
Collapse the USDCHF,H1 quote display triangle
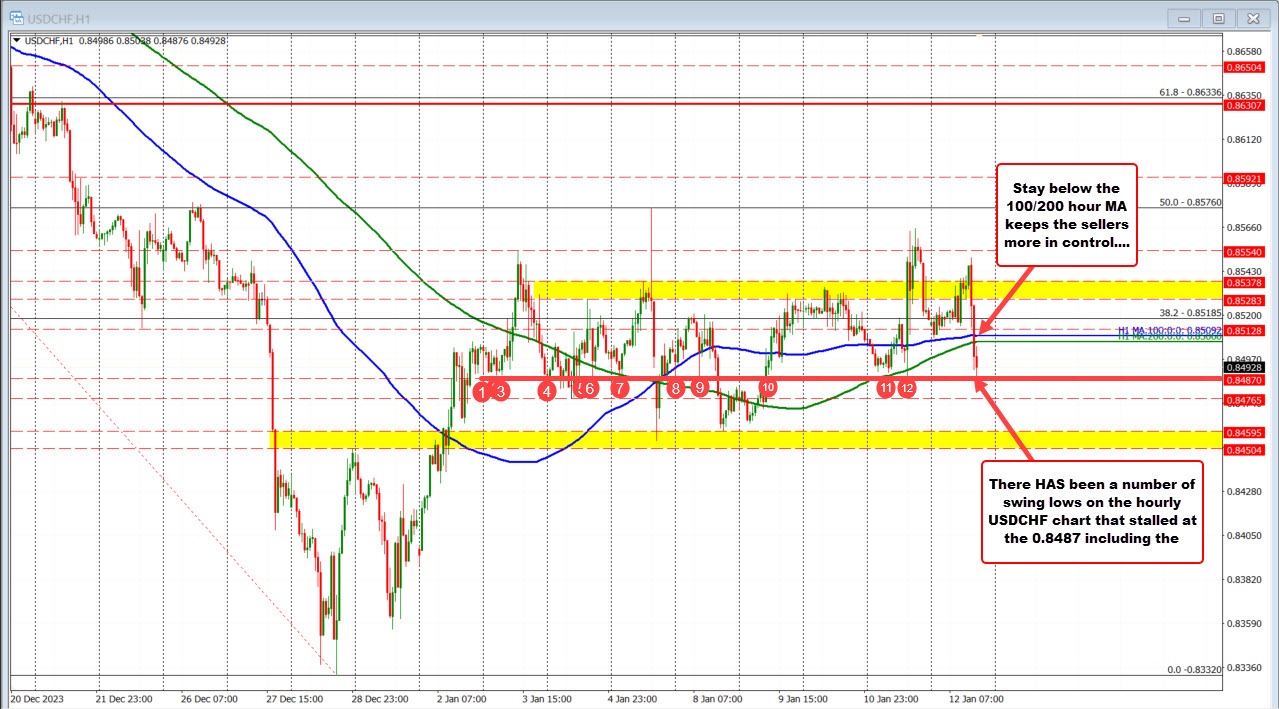pyautogui.click(x=14, y=41)
